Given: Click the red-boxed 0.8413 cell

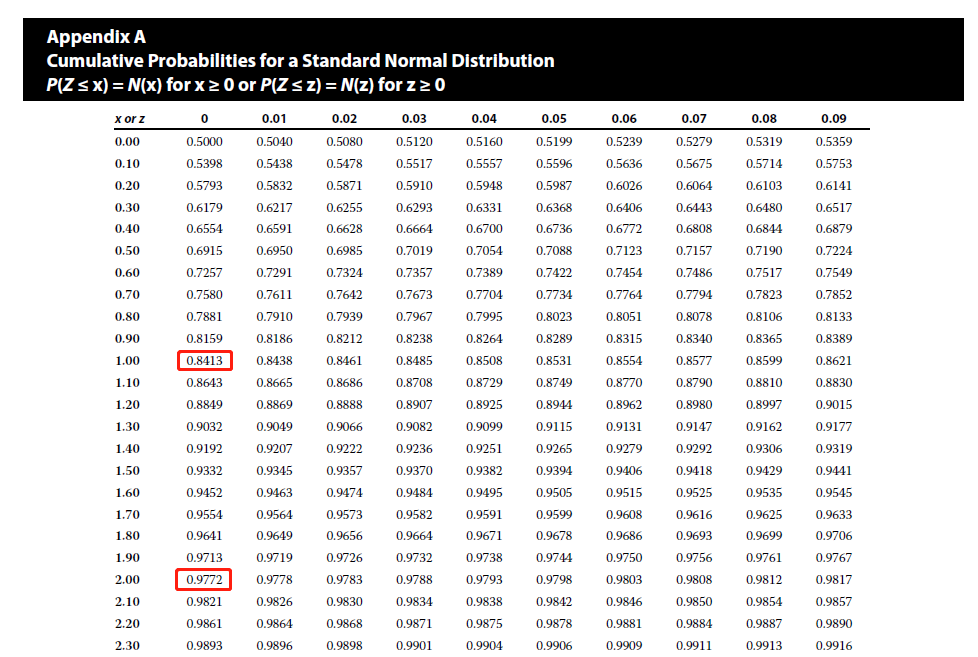Looking at the screenshot, I should point(205,360).
